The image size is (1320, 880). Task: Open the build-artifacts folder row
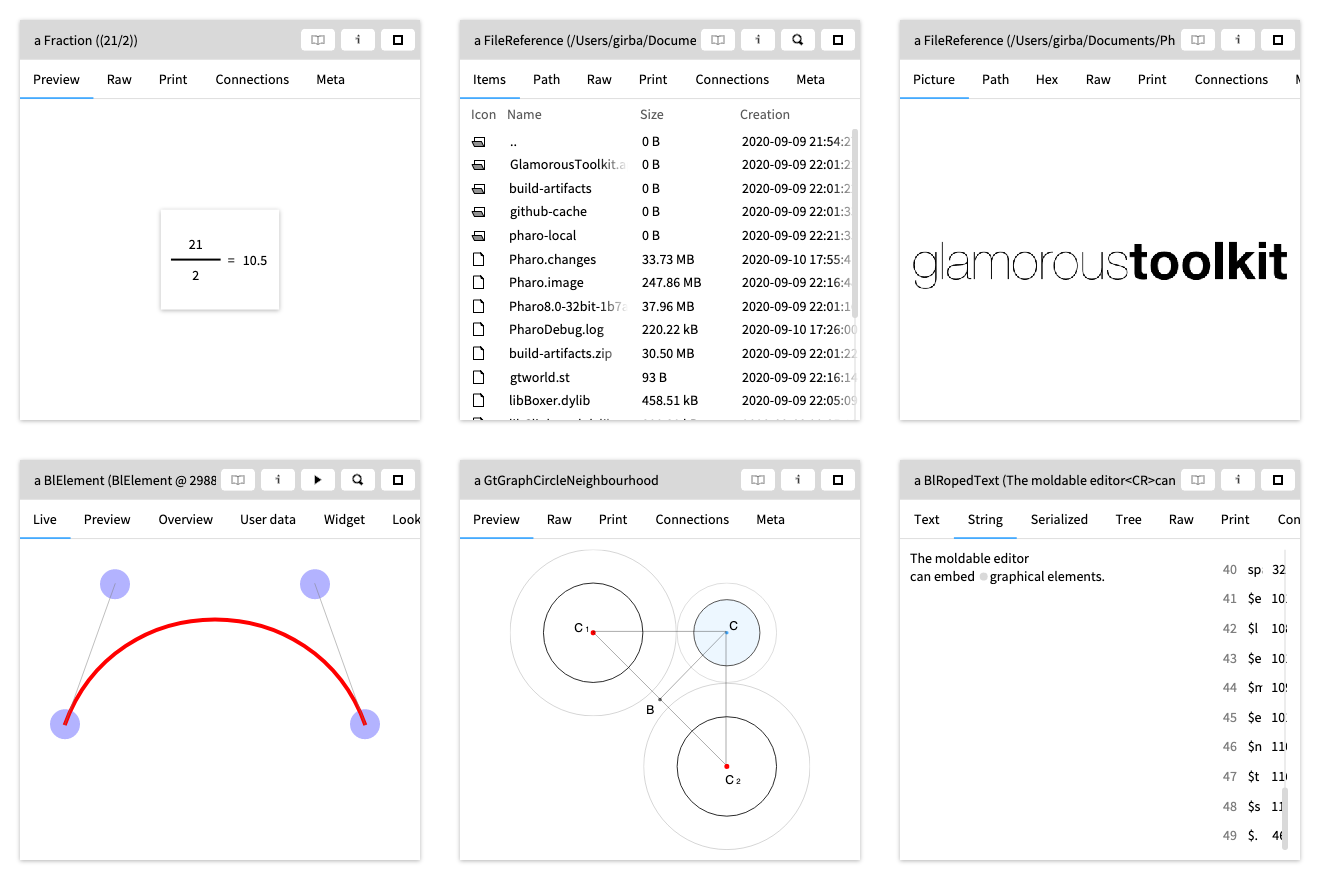point(657,188)
